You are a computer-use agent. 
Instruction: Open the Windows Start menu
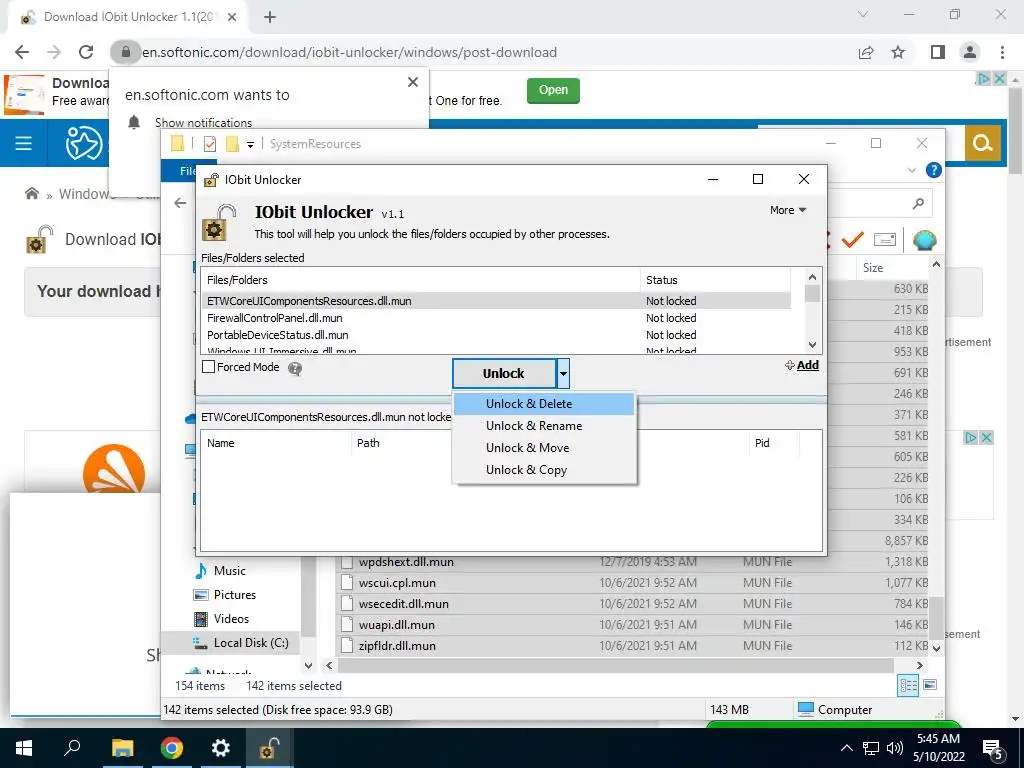click(24, 748)
